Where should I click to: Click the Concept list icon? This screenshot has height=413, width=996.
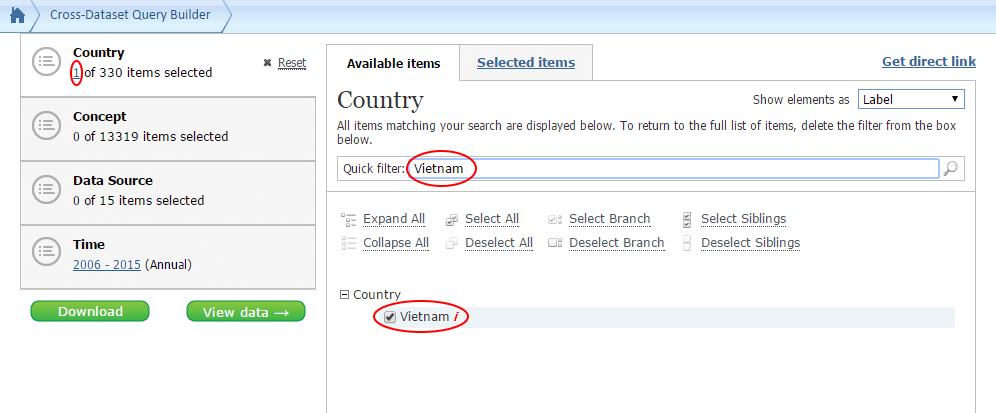click(x=46, y=126)
